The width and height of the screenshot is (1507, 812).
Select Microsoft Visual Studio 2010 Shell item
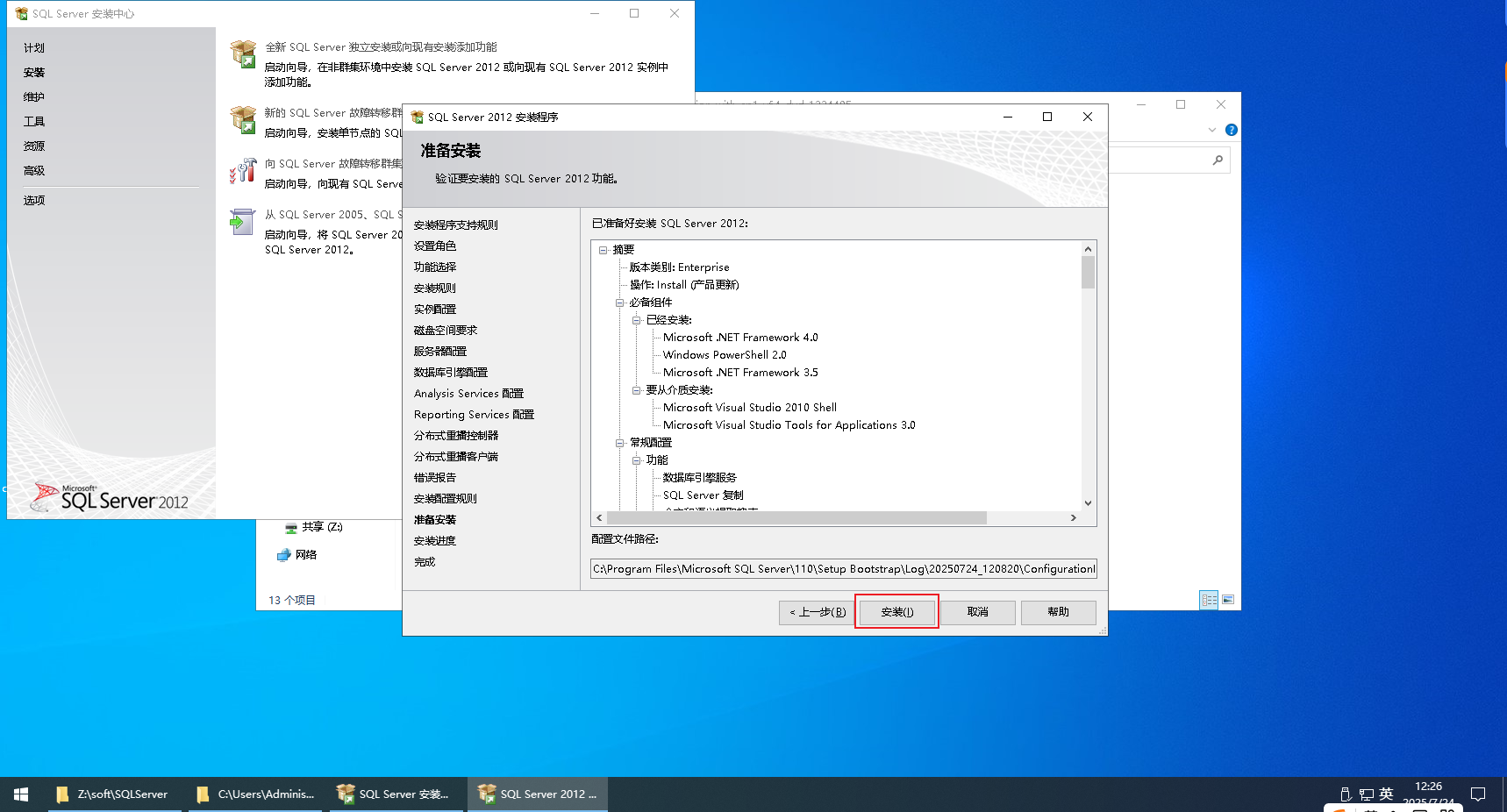[x=750, y=408]
